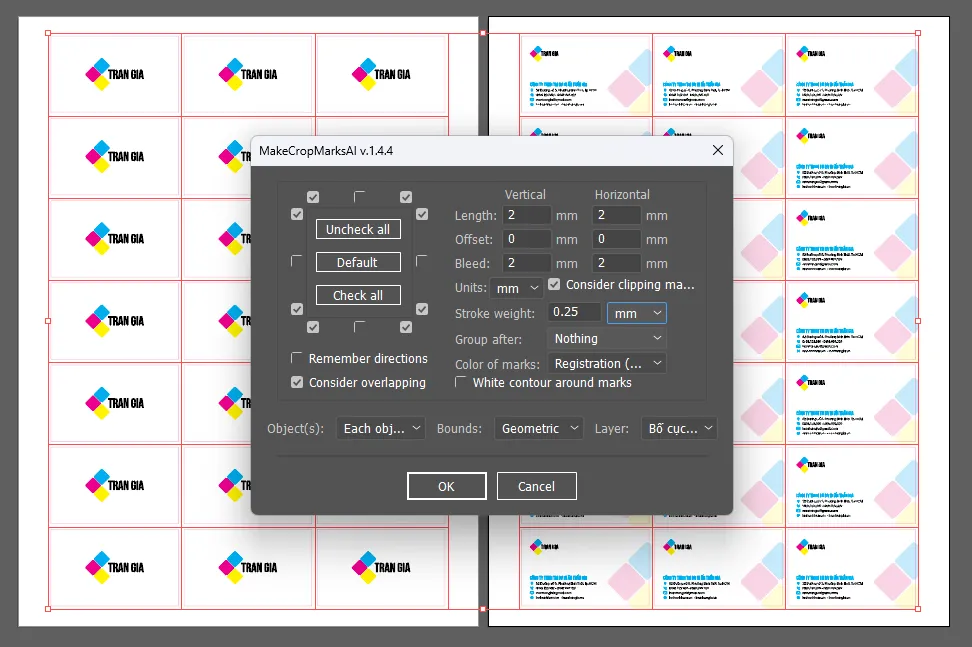Check the top-center crop mark checkbox
The image size is (972, 647).
[360, 197]
